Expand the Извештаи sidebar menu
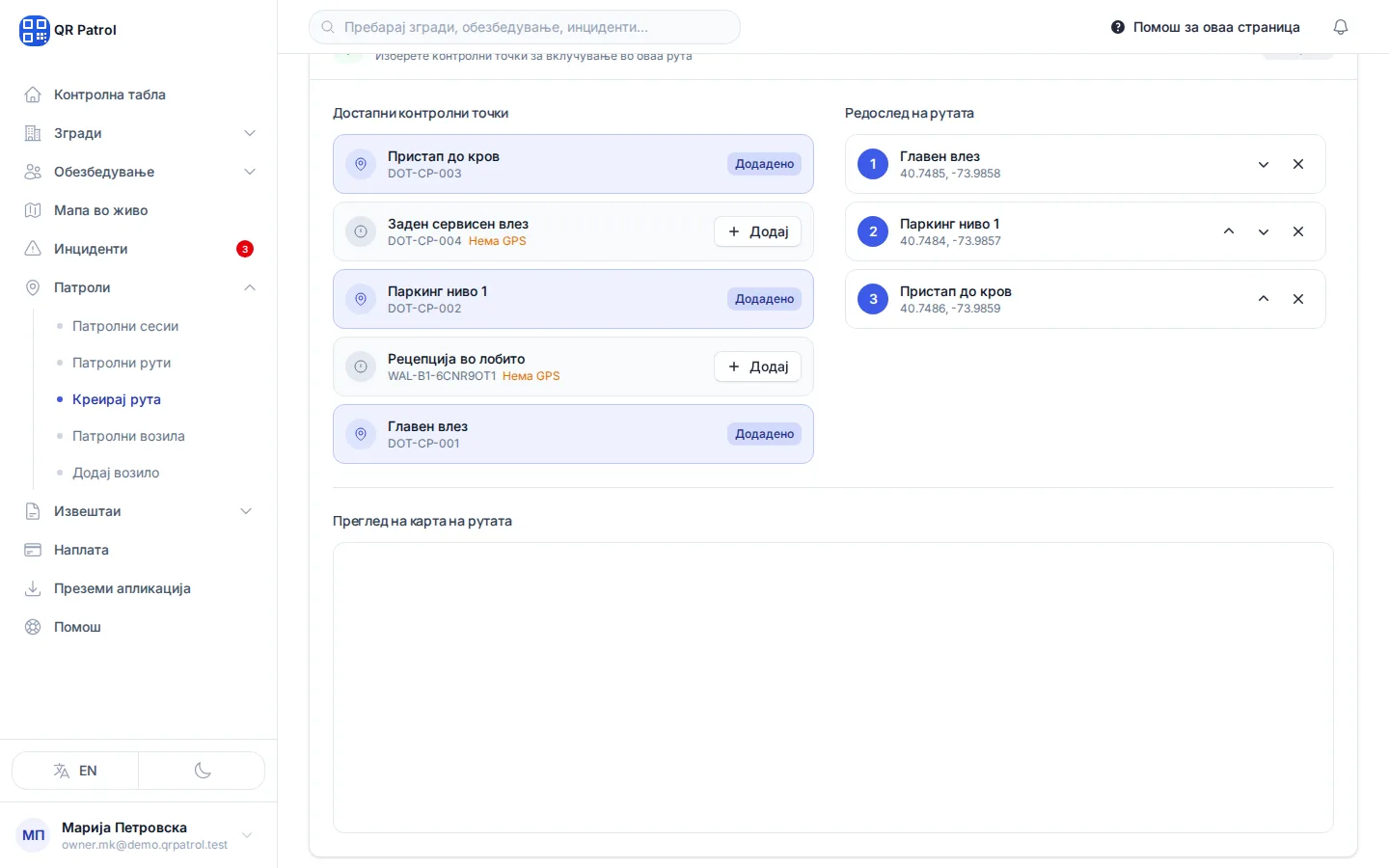The image size is (1389, 868). coord(139,511)
